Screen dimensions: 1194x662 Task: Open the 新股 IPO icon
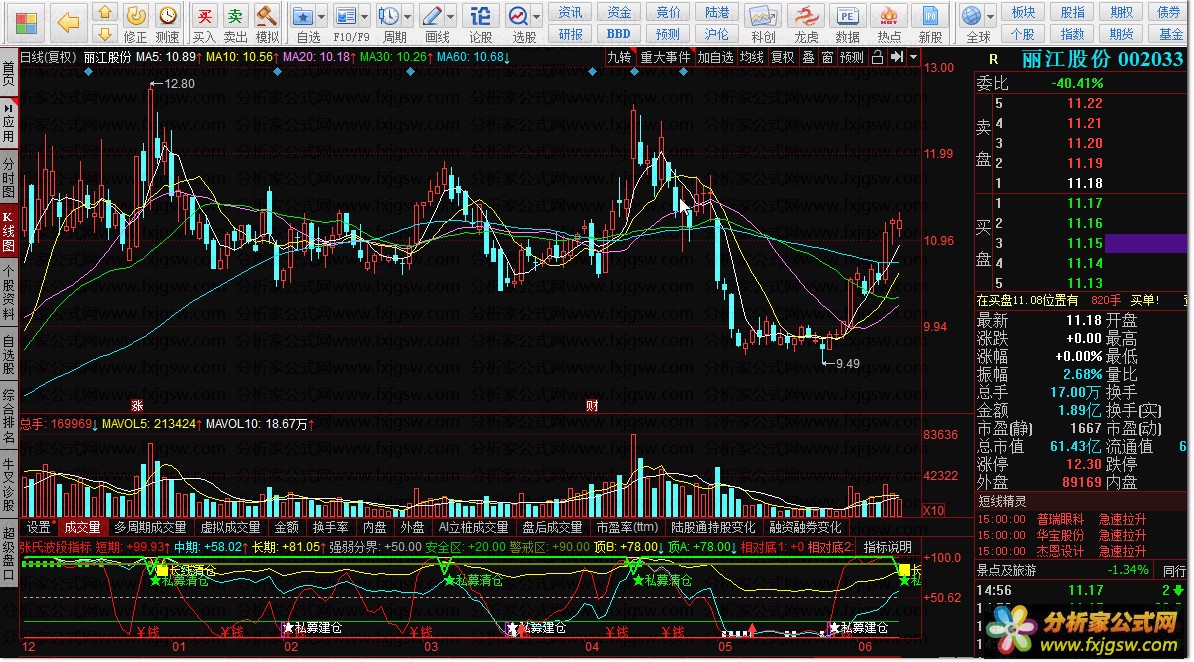click(x=930, y=15)
